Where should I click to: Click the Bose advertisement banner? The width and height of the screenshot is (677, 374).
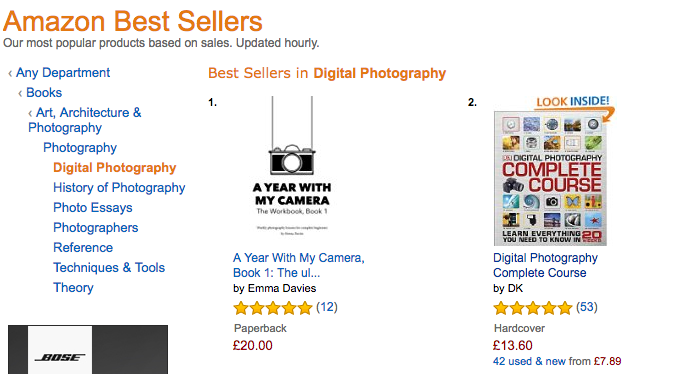click(88, 349)
